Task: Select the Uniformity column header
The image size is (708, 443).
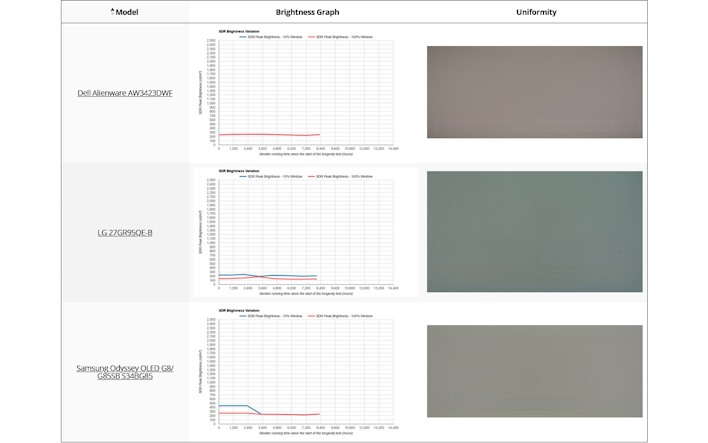Action: pyautogui.click(x=536, y=12)
